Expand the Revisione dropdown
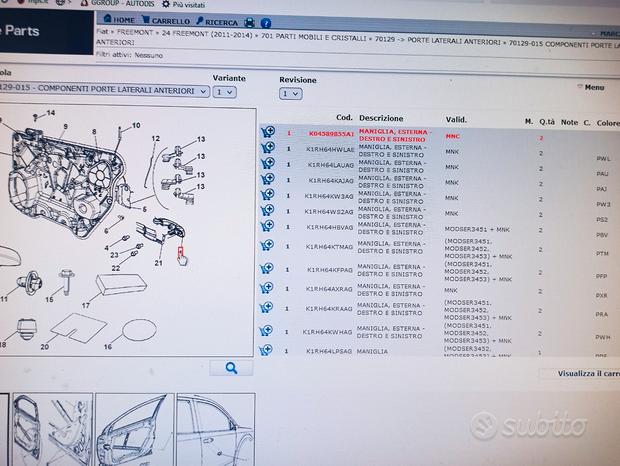 click(291, 94)
